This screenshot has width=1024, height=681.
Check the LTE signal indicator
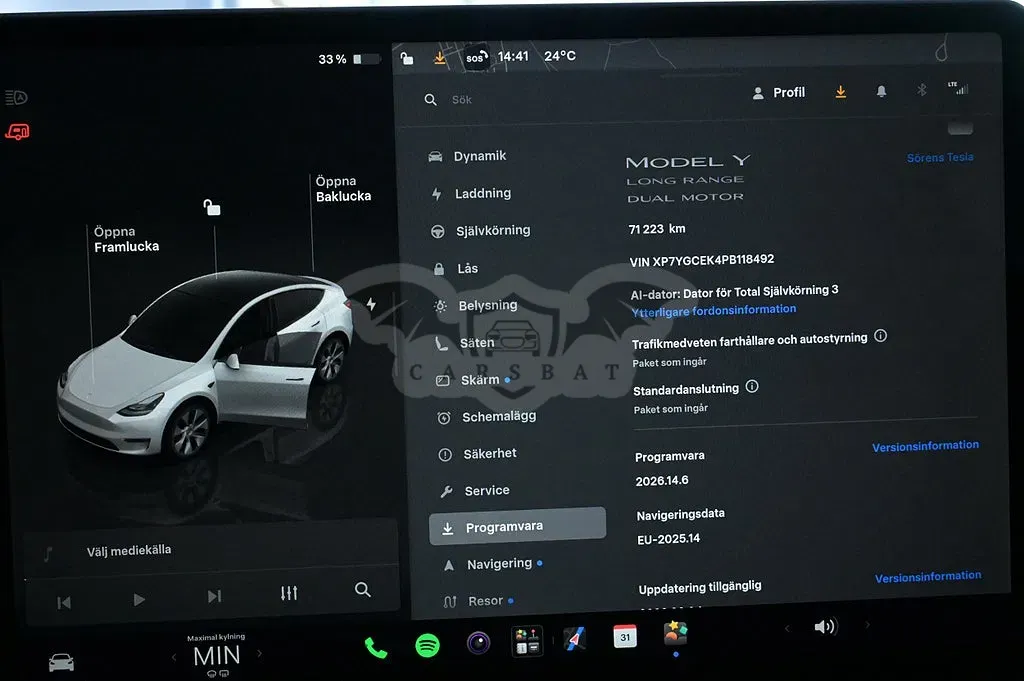[x=958, y=88]
